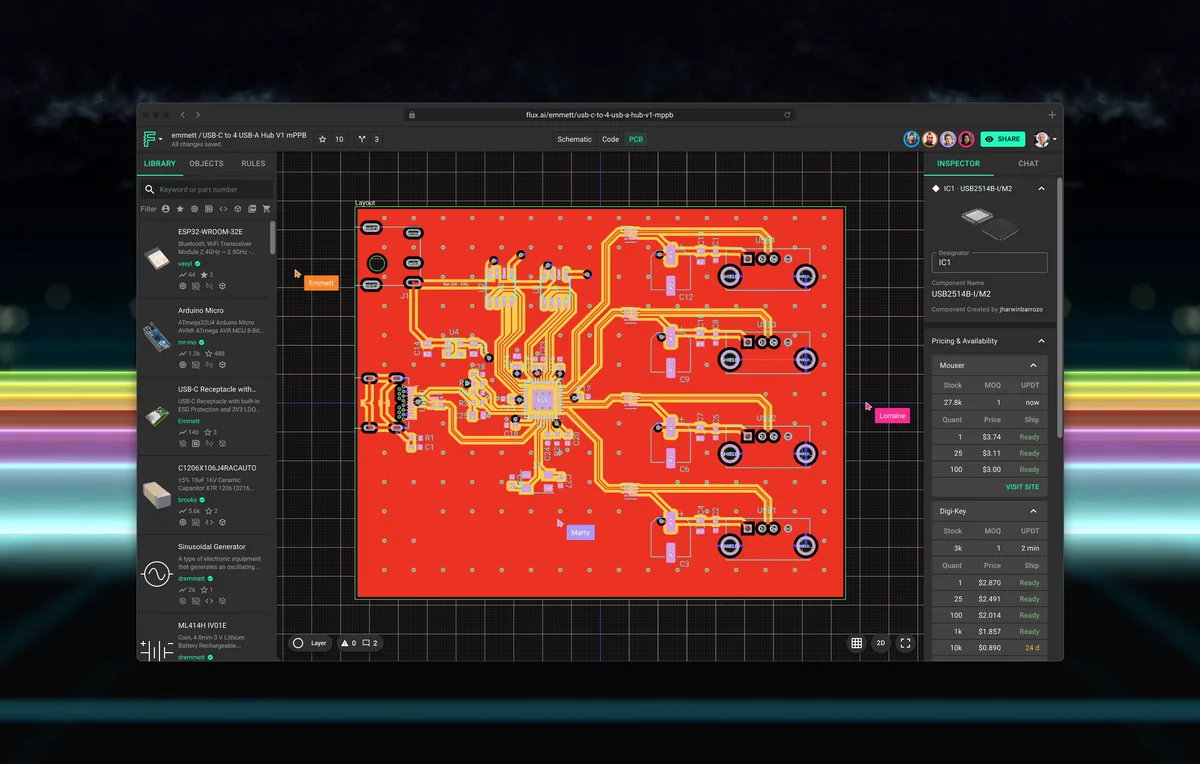The height and width of the screenshot is (764, 1200).
Task: Go back with browser back arrow
Action: 183,115
